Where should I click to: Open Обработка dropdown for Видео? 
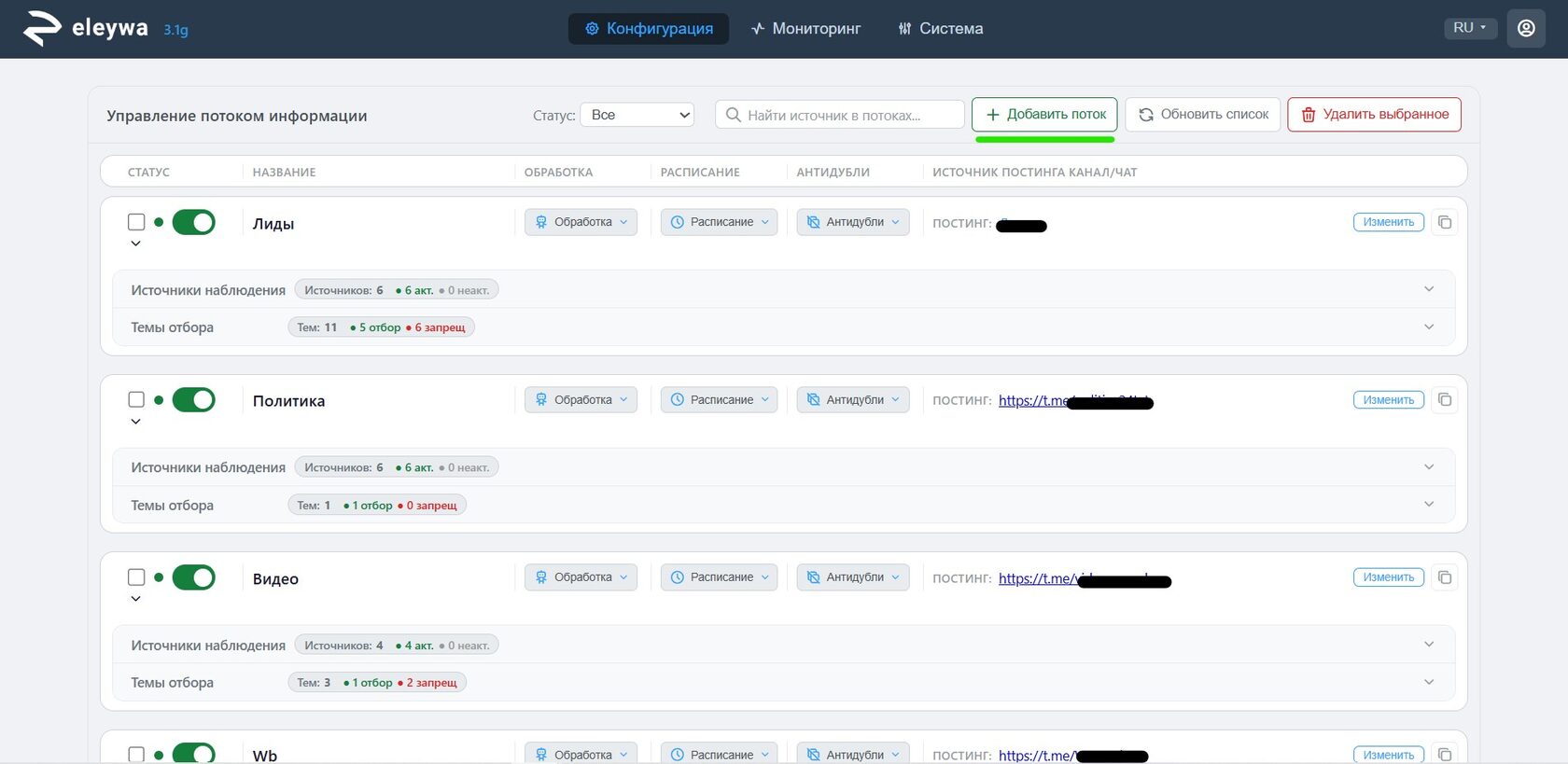[581, 577]
